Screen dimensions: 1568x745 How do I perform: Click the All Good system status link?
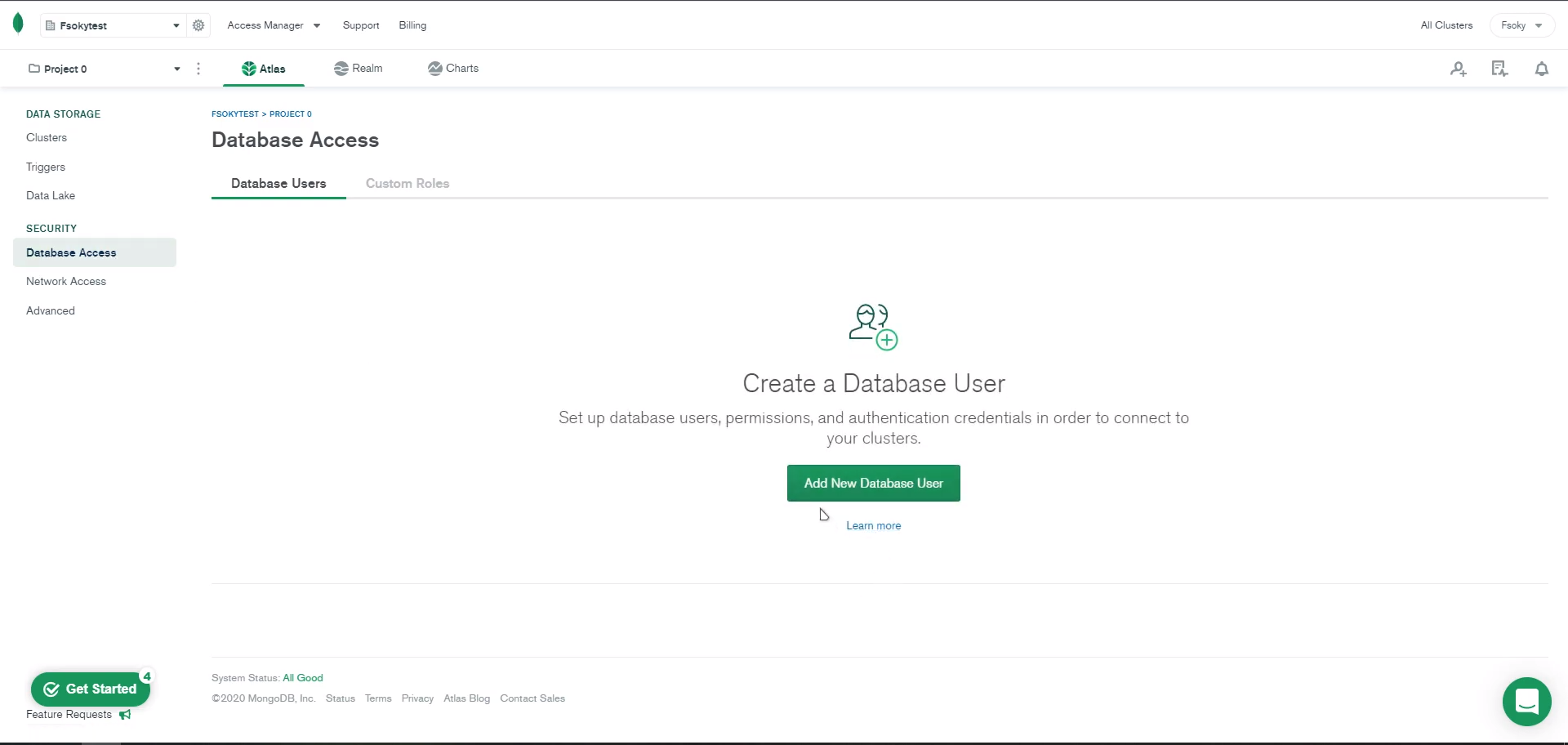[x=303, y=678]
